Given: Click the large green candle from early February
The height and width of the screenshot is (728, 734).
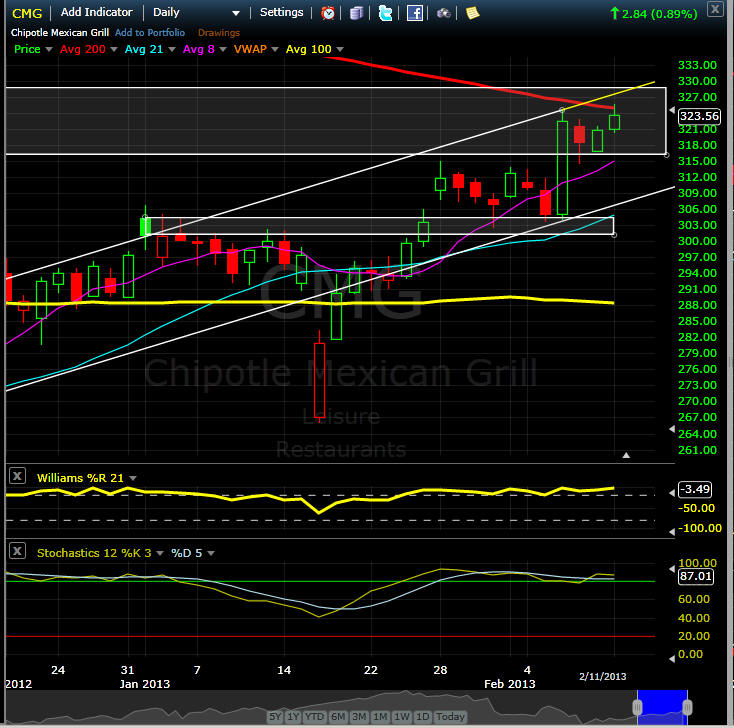Looking at the screenshot, I should [x=562, y=168].
